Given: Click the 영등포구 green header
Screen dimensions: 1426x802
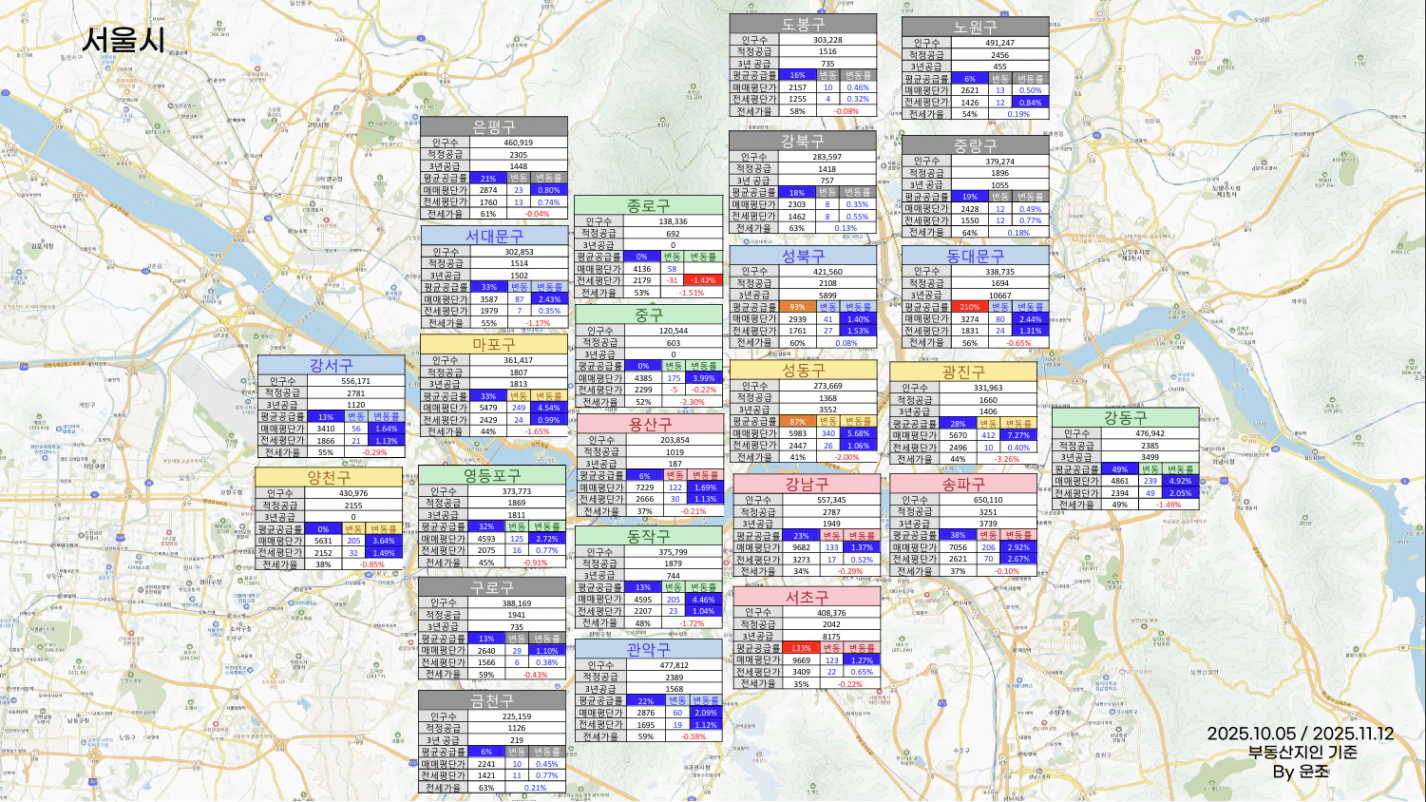Looking at the screenshot, I should pos(491,475).
